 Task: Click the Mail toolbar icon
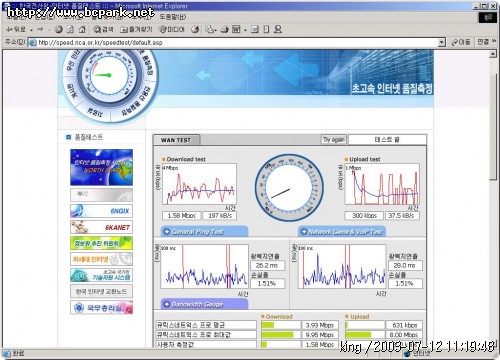click(210, 30)
